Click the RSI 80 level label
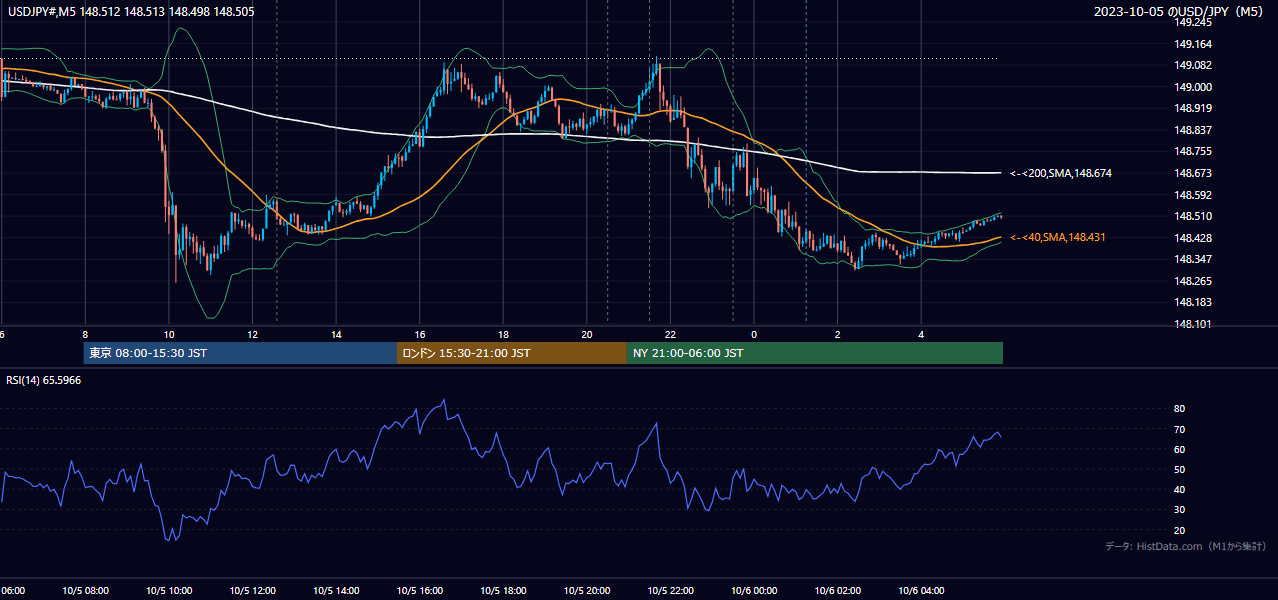 click(x=1179, y=409)
